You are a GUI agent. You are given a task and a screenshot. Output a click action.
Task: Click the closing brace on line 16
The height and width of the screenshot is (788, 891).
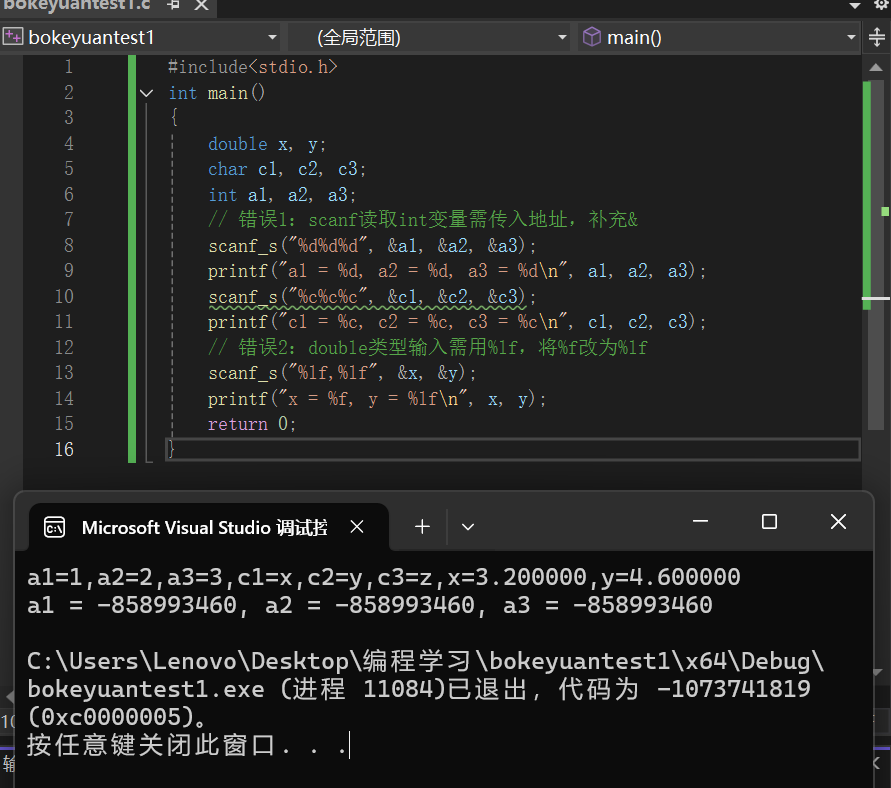(x=170, y=449)
